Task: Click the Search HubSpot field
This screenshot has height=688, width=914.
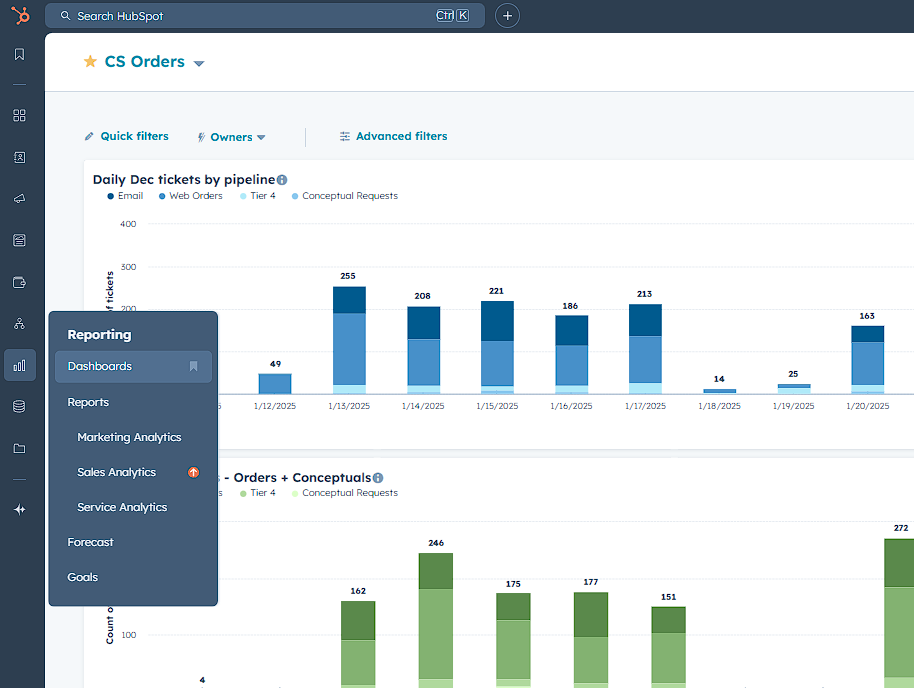Action: [x=250, y=16]
